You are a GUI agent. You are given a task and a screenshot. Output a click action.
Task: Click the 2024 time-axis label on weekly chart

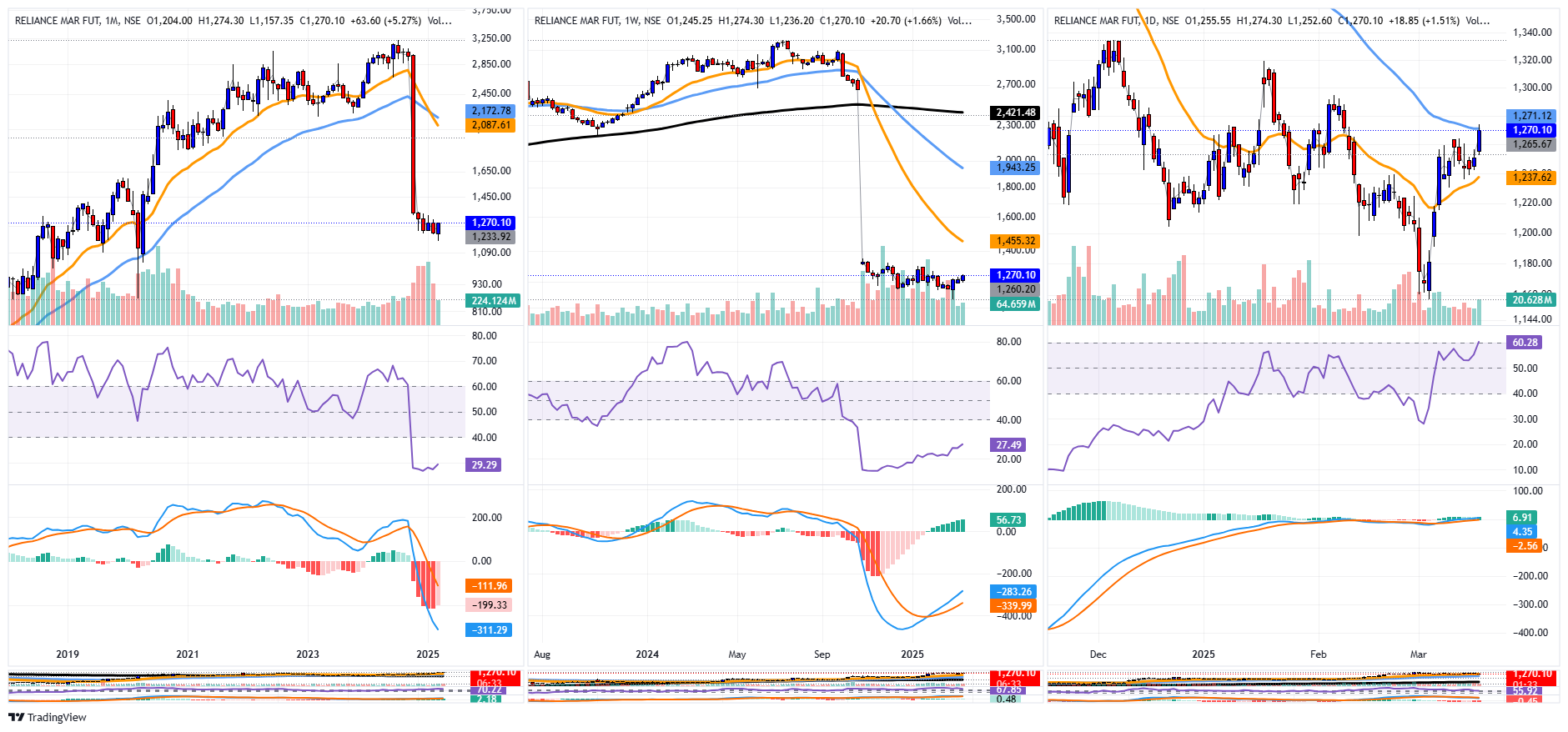click(x=647, y=654)
